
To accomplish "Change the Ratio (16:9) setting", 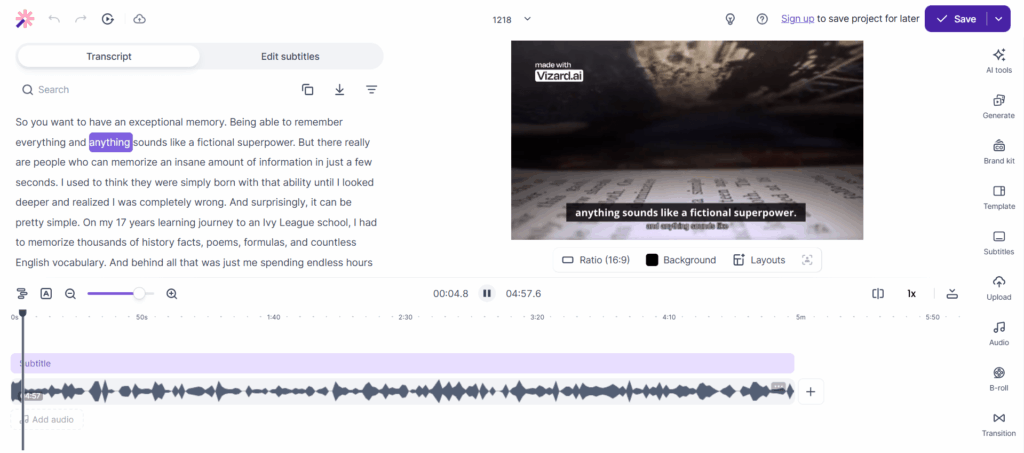I will pyautogui.click(x=596, y=260).
